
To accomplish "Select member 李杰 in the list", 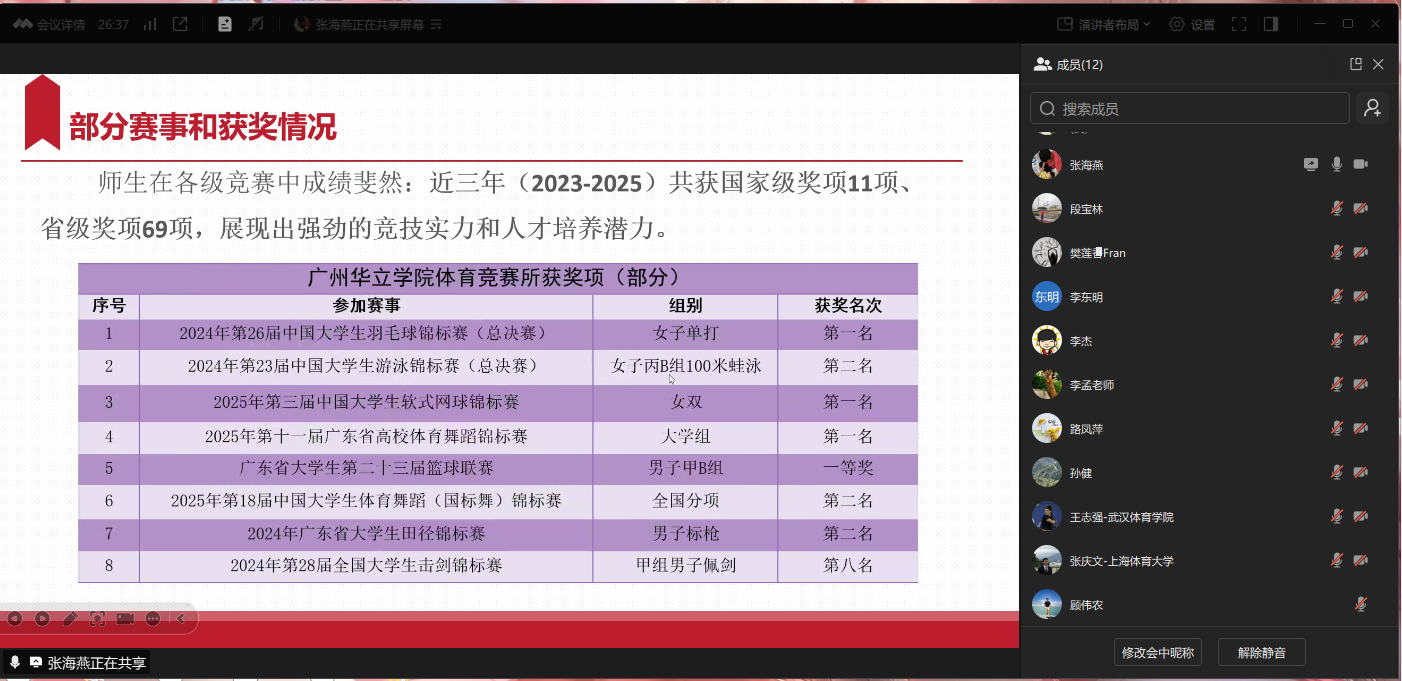I will click(1209, 340).
